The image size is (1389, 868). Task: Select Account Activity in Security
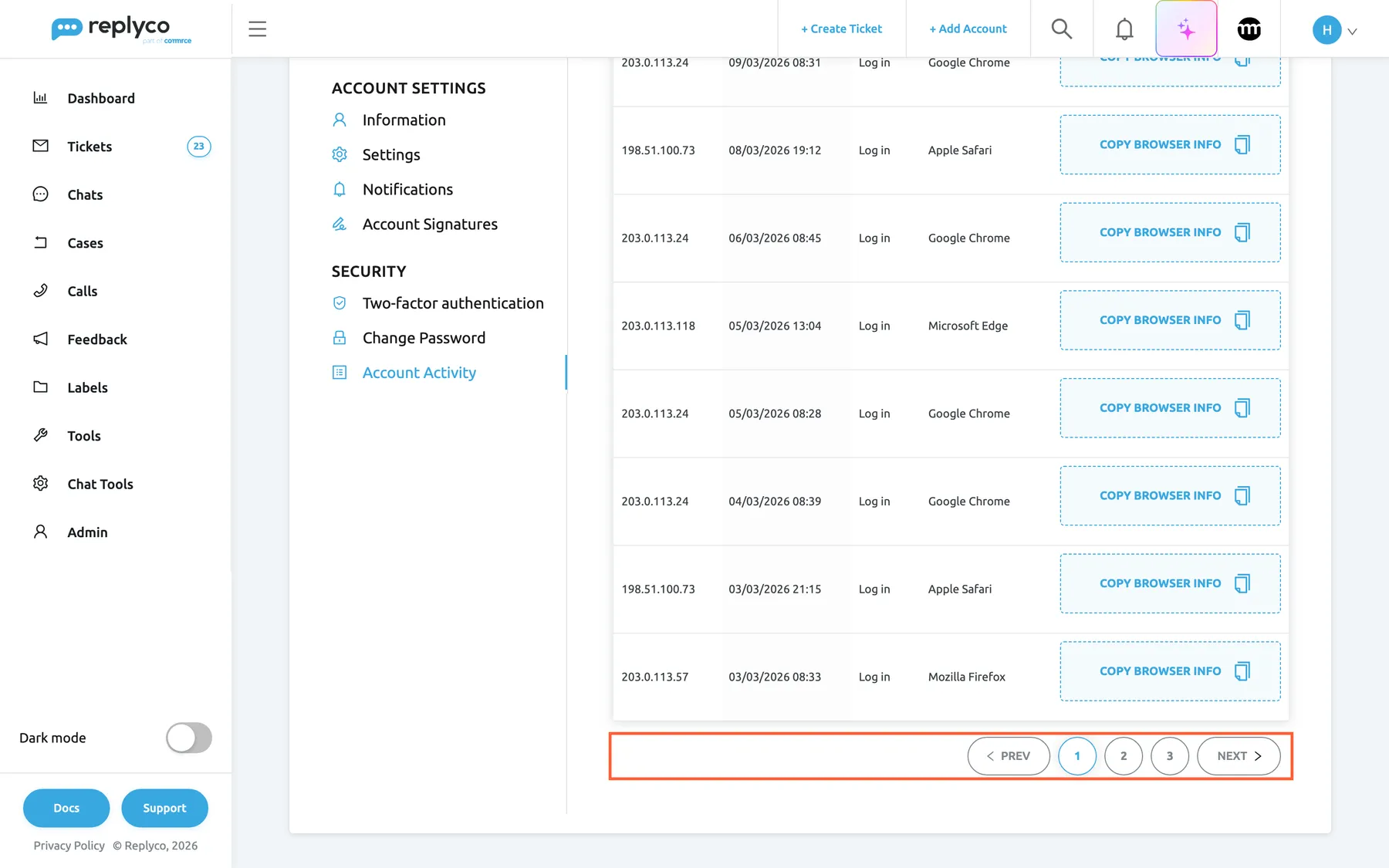pos(419,373)
